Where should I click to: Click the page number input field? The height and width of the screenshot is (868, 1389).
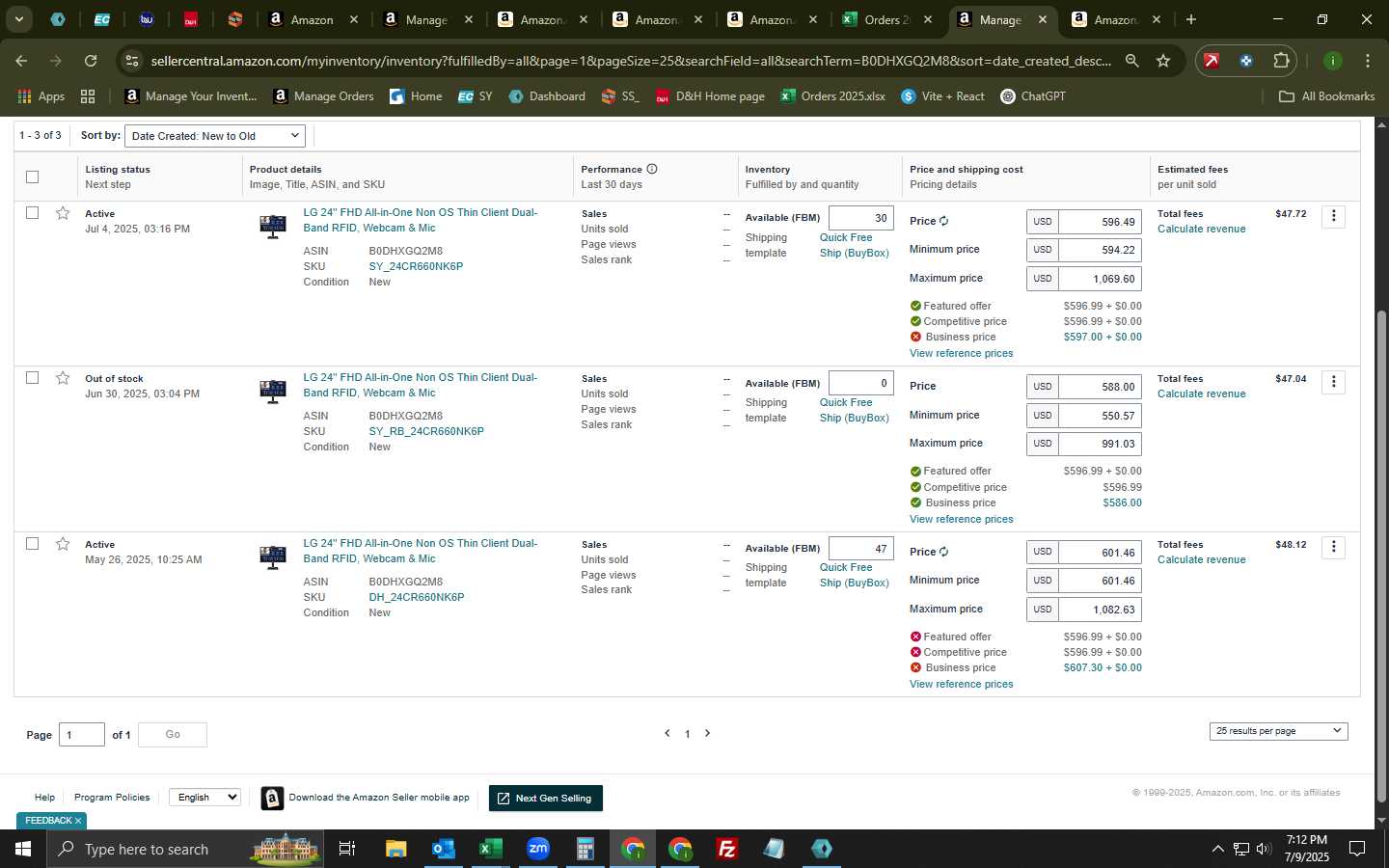click(x=82, y=735)
